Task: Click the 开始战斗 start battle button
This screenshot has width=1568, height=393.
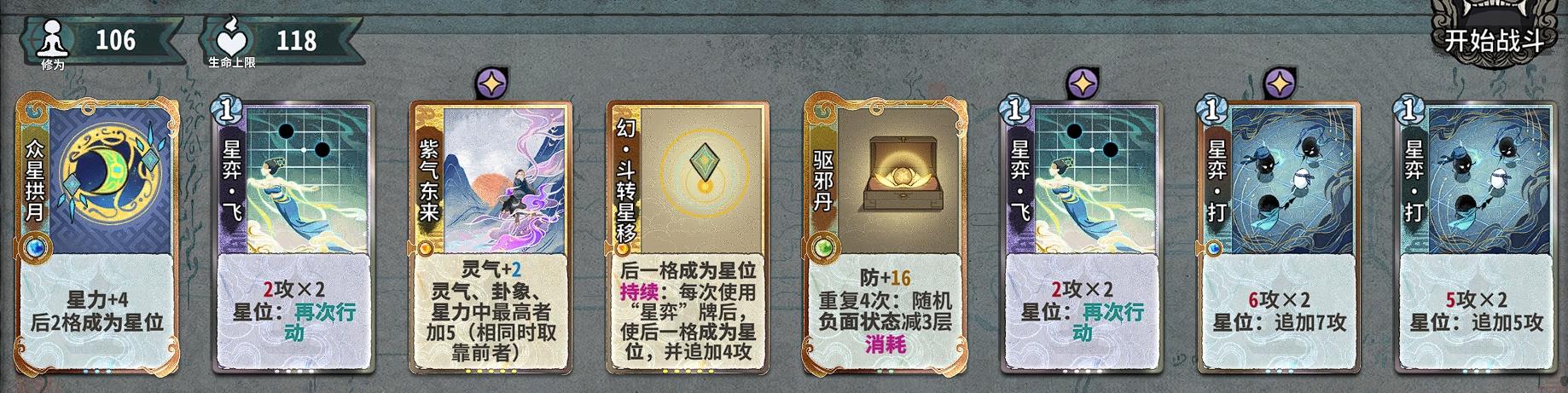Action: point(1495,39)
